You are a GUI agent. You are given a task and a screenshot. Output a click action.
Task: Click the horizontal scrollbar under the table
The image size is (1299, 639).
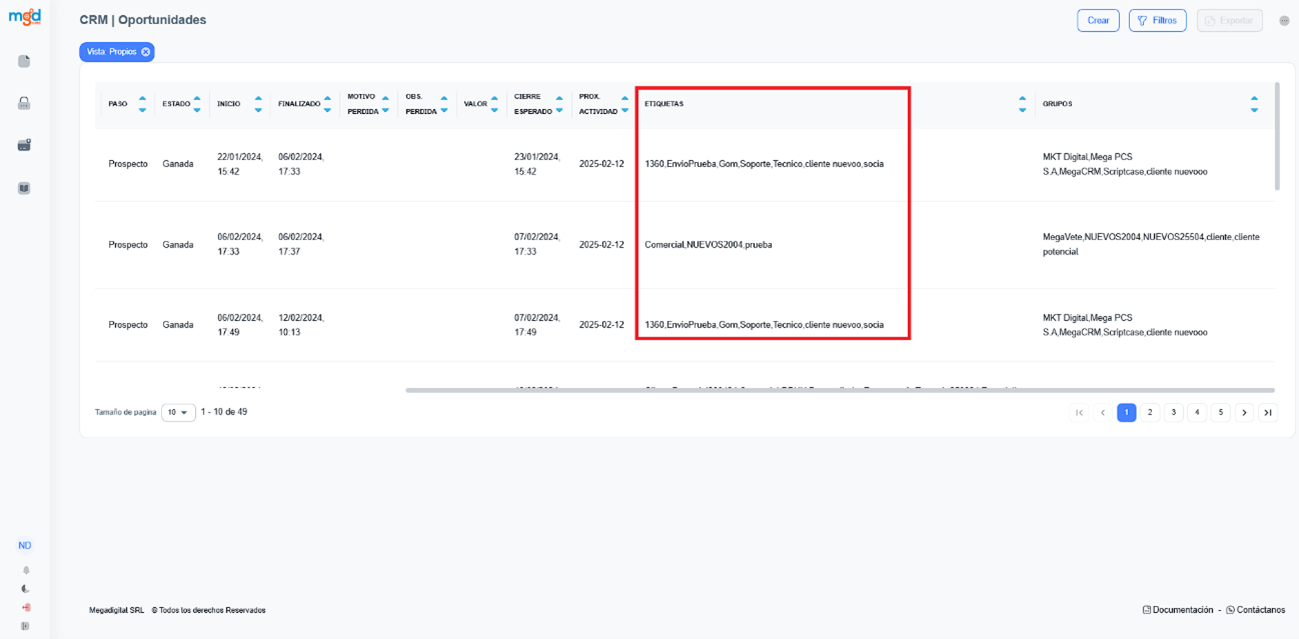pos(839,390)
